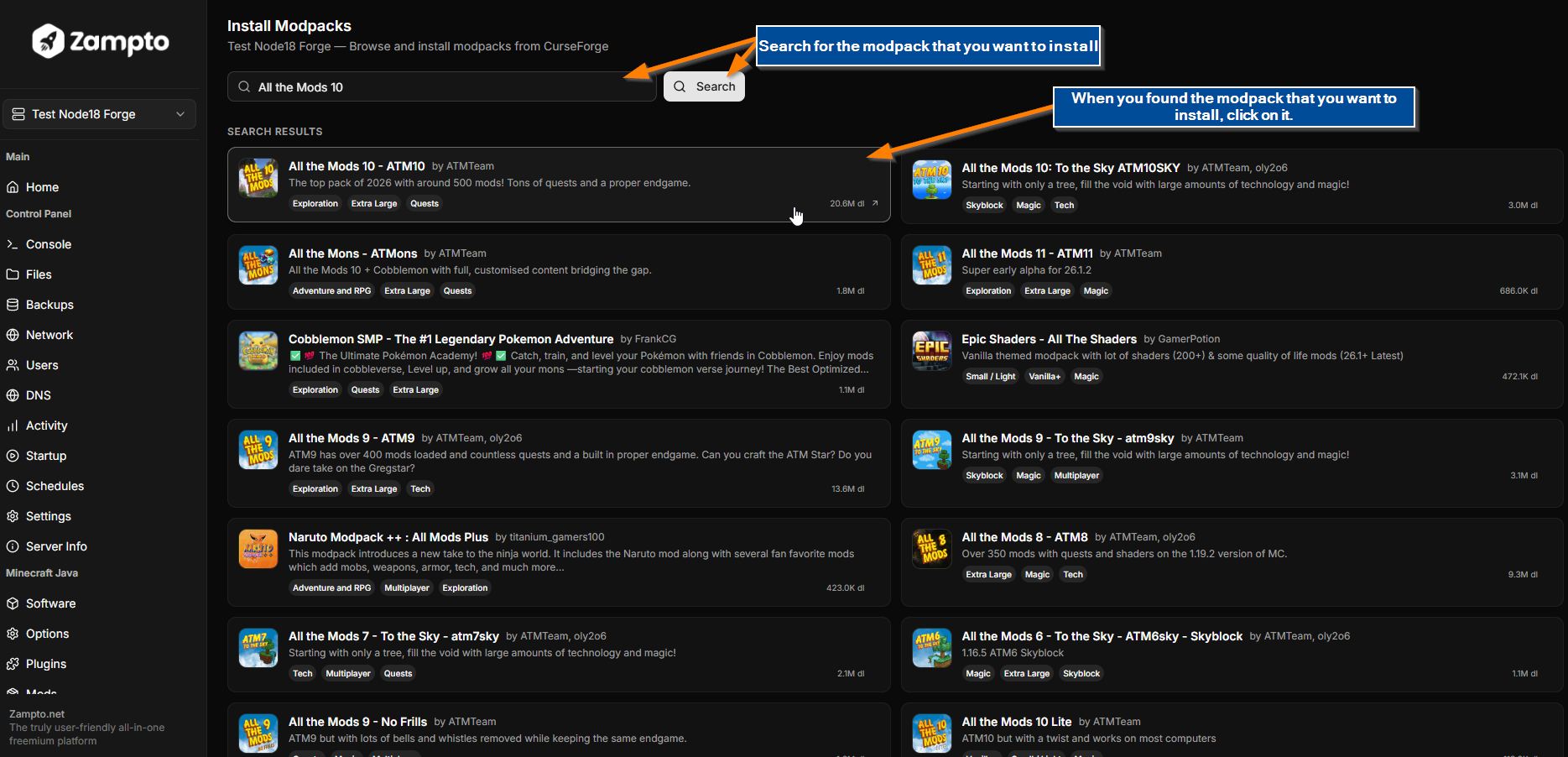
Task: Open All the Mods 7 - To the Sky title
Action: tap(393, 636)
